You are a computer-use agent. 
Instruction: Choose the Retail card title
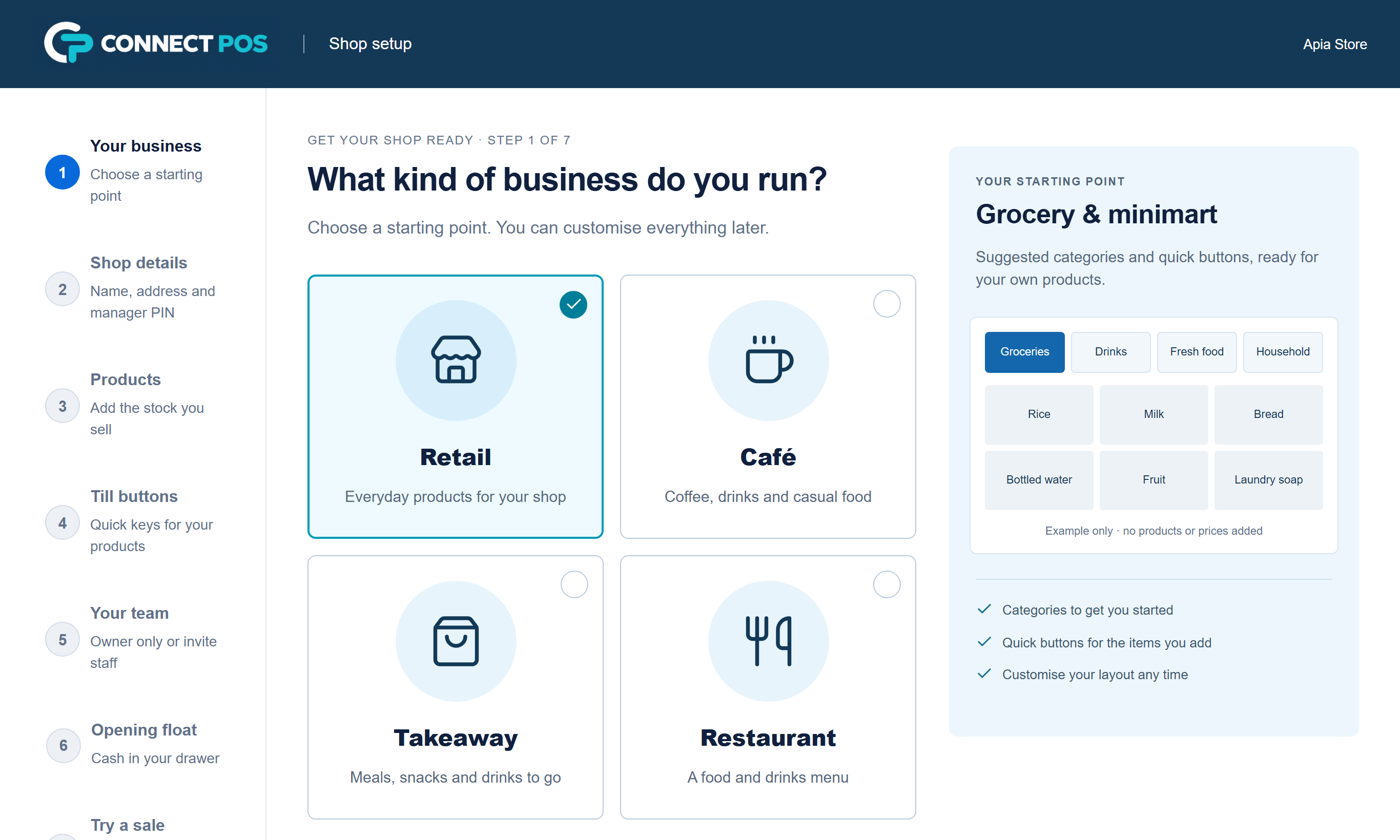pos(456,457)
